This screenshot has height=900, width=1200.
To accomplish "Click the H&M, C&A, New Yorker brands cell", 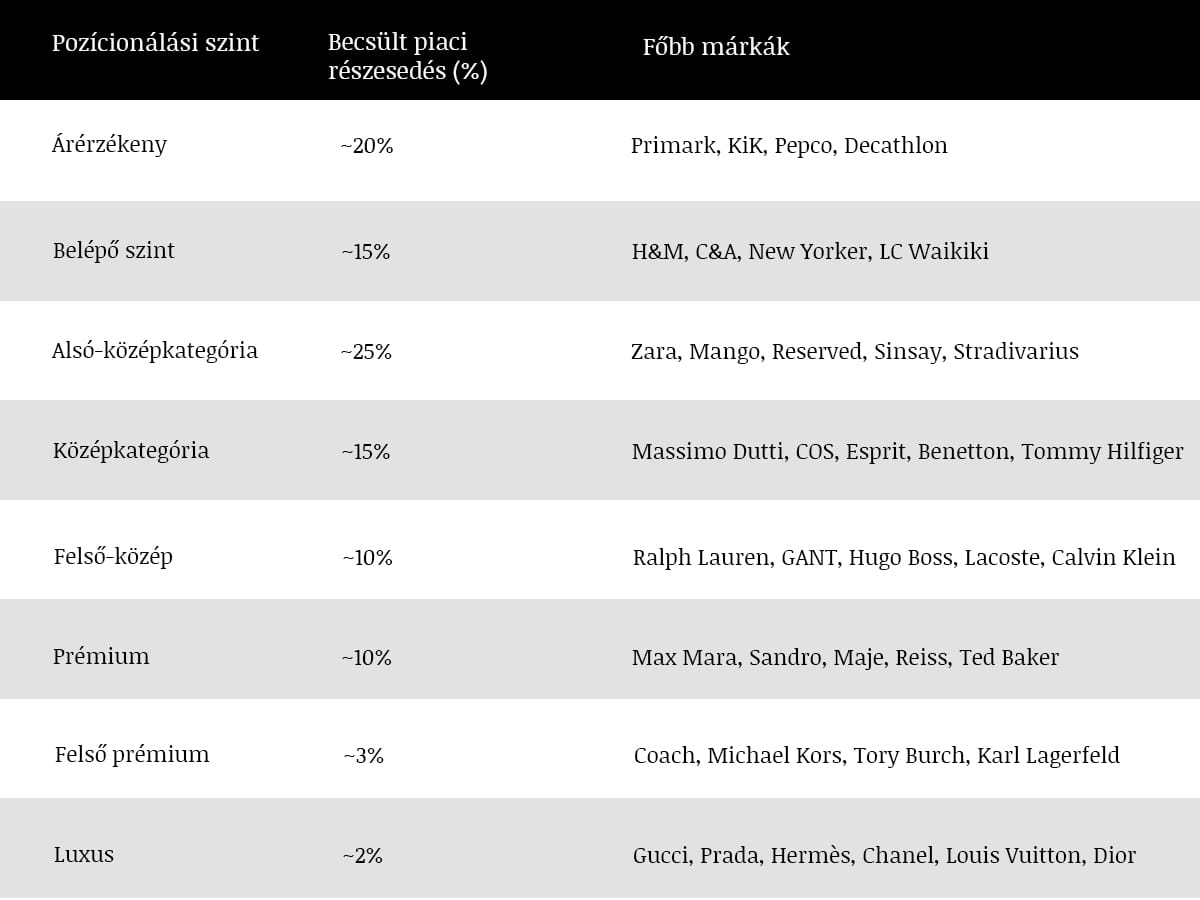I will point(810,252).
